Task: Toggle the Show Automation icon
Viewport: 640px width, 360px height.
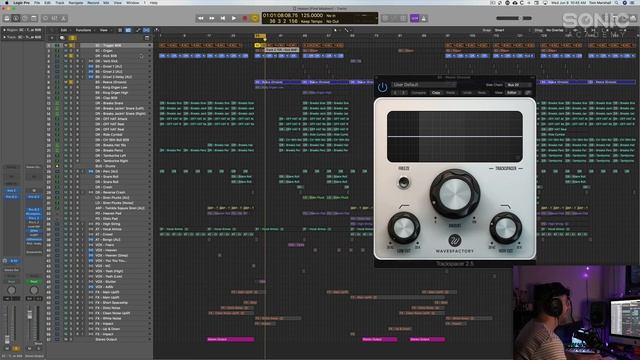Action: click(138, 30)
